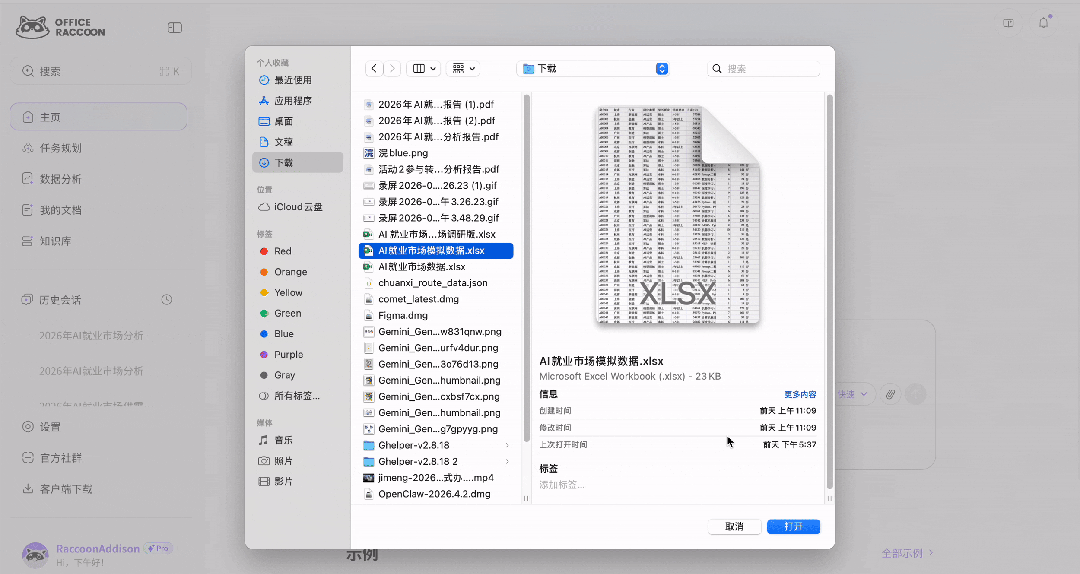The image size is (1080, 574).
Task: Open 主页 in Office Raccoon sidebar
Action: (x=98, y=117)
